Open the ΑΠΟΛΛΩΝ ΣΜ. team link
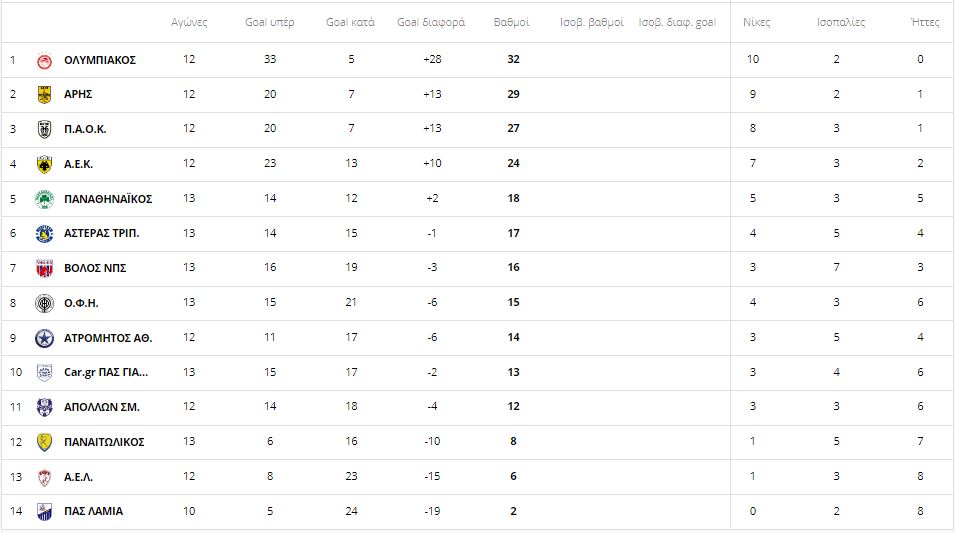The width and height of the screenshot is (955, 533). click(102, 407)
